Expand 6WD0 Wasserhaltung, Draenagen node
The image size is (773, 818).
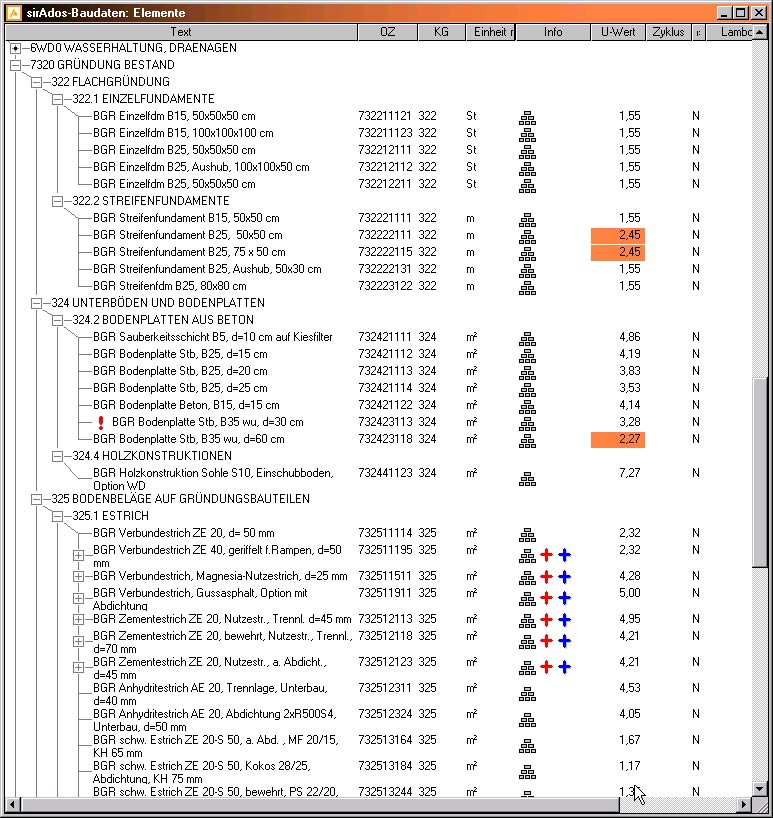[15, 48]
